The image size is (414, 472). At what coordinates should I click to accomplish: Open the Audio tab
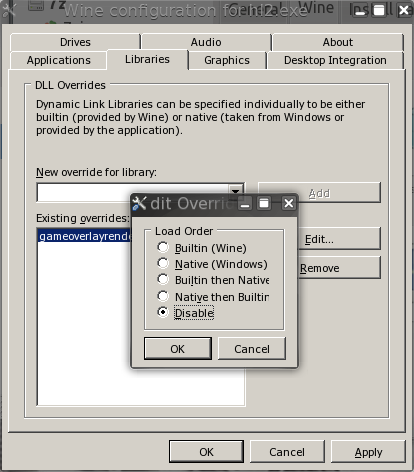click(206, 42)
